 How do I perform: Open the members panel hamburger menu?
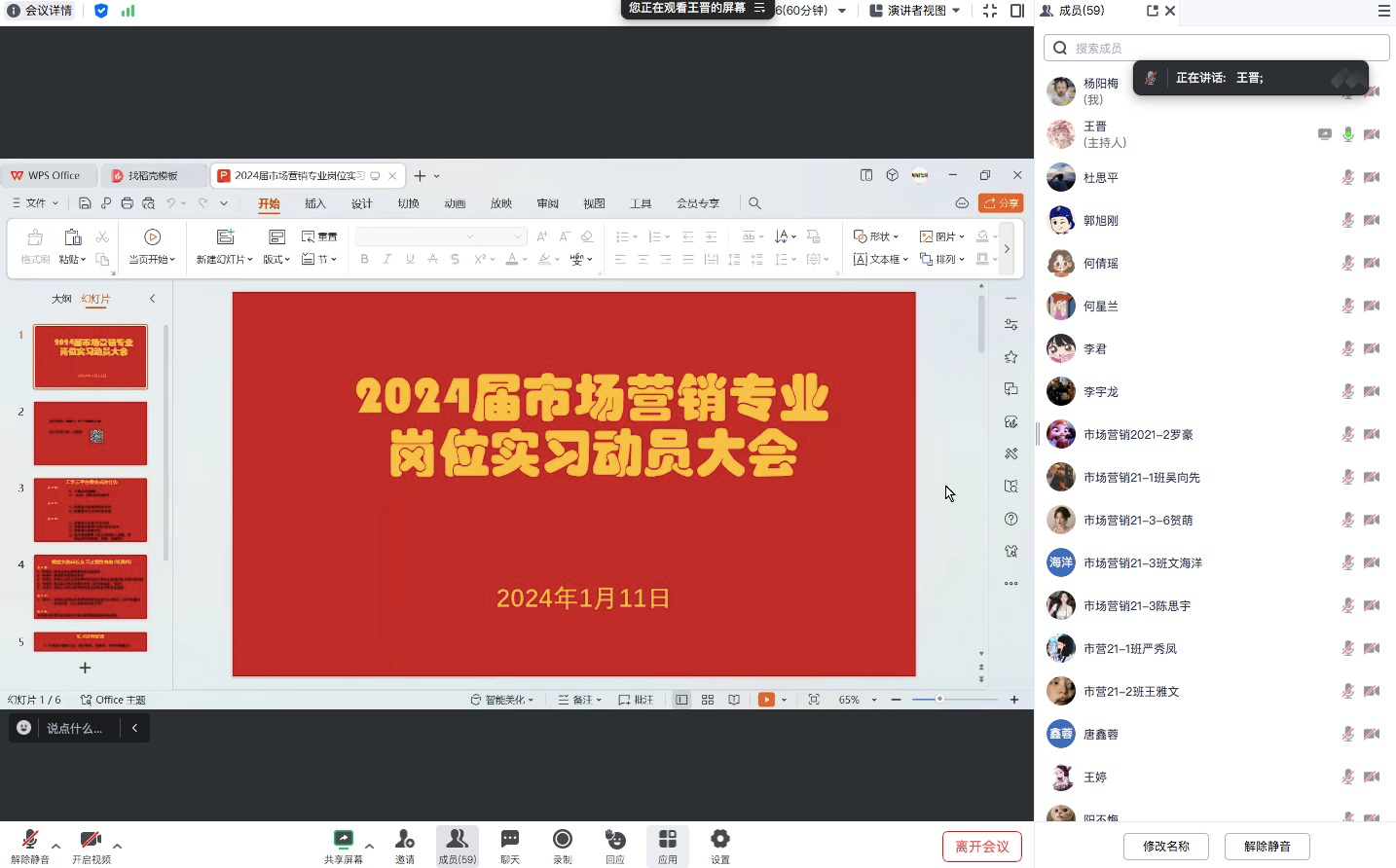(x=1383, y=11)
